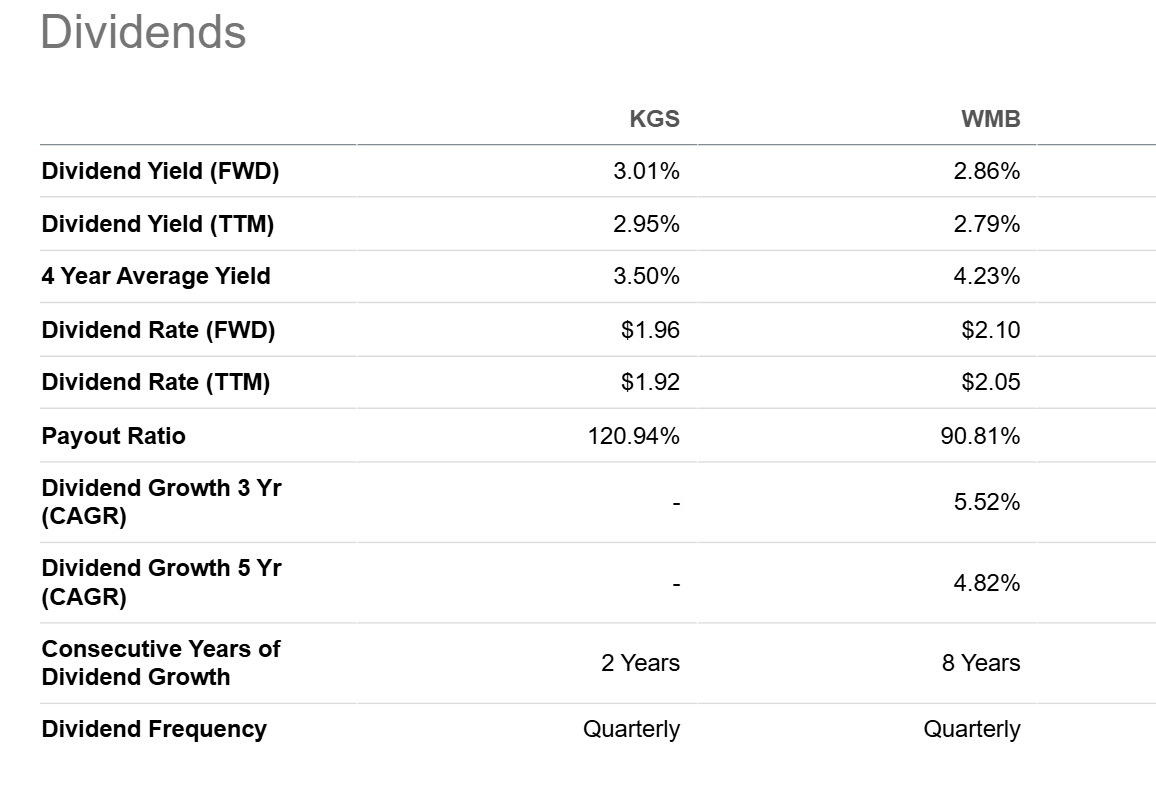Image resolution: width=1156 pixels, height=786 pixels.
Task: Click KGS payout ratio value 120.94%
Action: [x=633, y=436]
